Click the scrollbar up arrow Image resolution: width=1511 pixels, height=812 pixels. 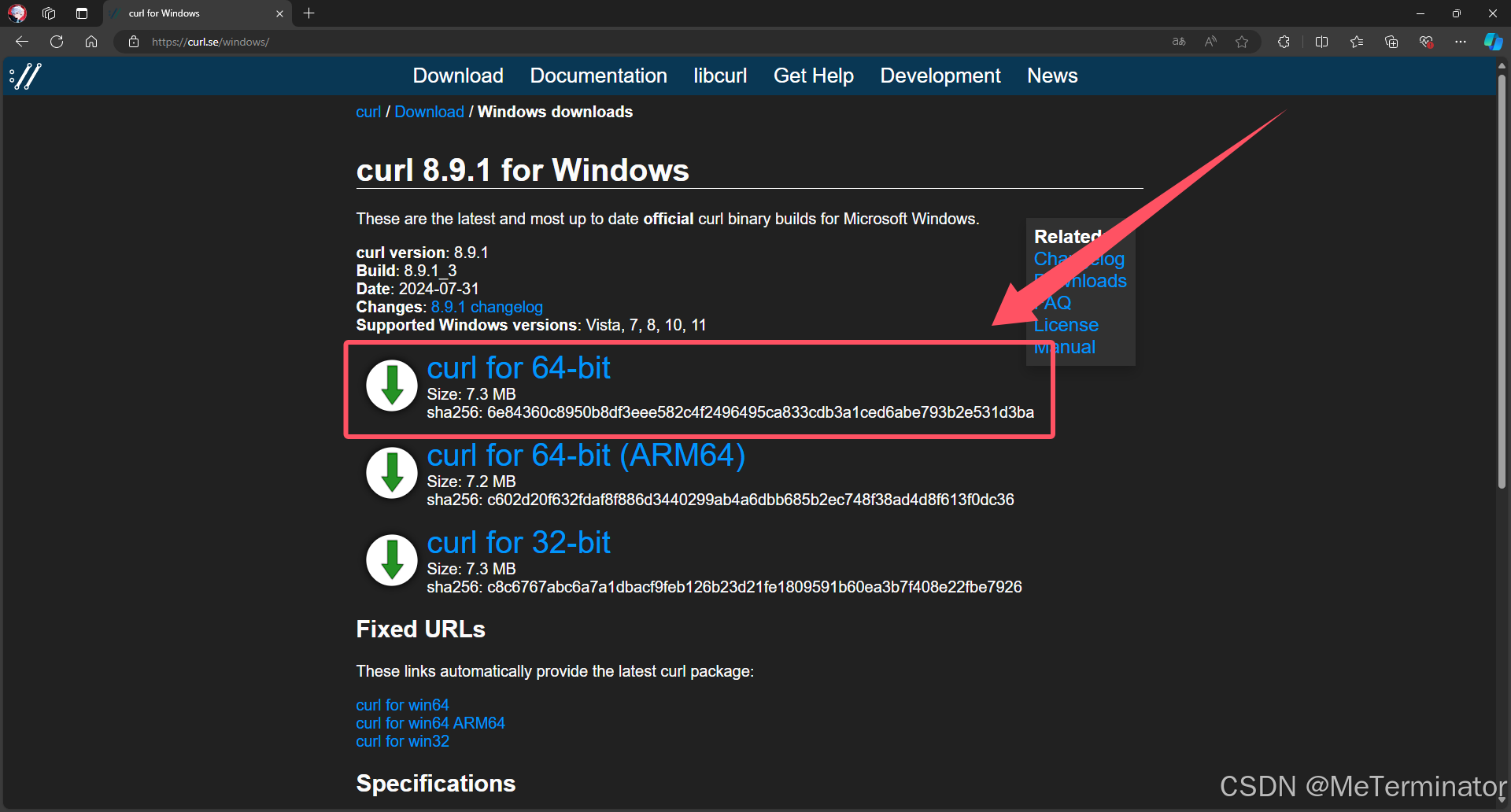click(x=1502, y=65)
